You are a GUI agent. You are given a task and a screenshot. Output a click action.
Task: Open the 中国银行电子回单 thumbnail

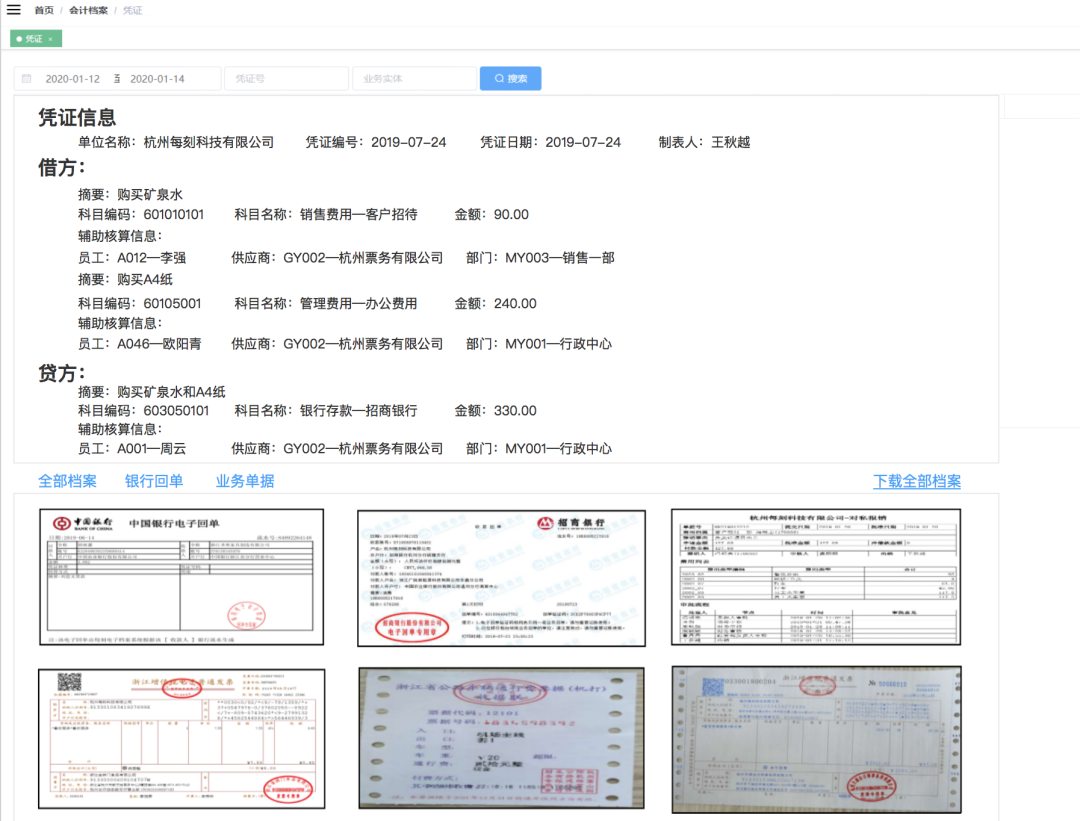[x=184, y=574]
